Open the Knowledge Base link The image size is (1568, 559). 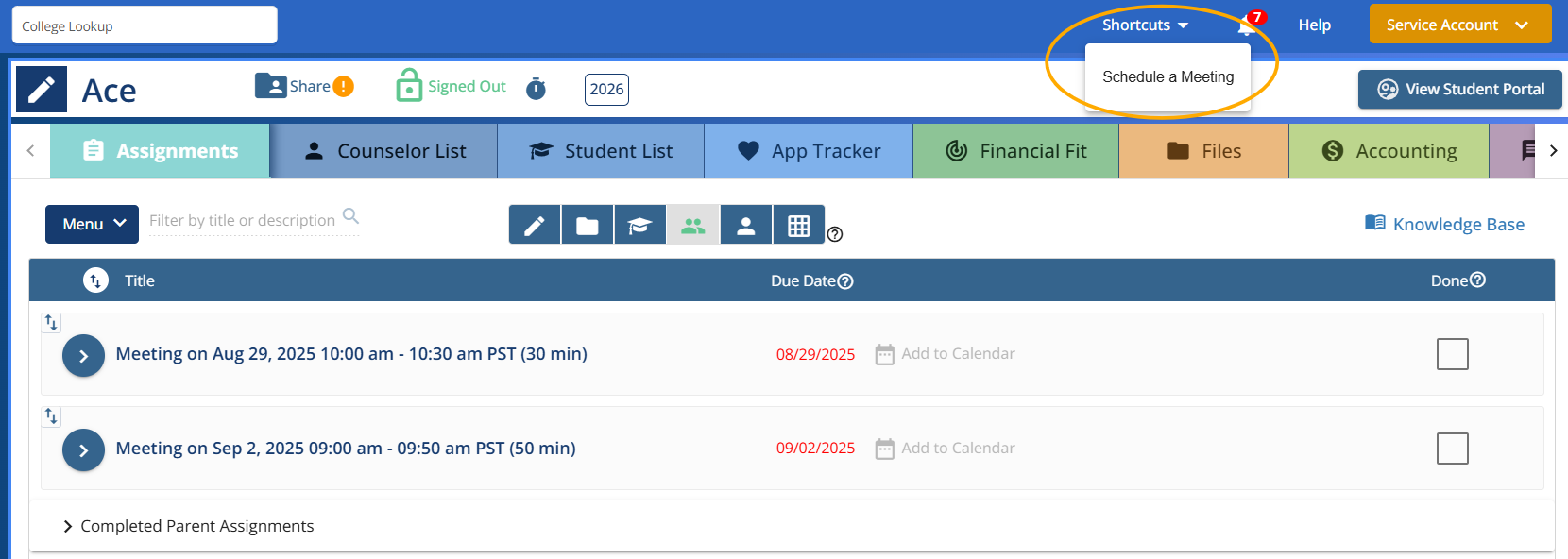[x=1445, y=224]
